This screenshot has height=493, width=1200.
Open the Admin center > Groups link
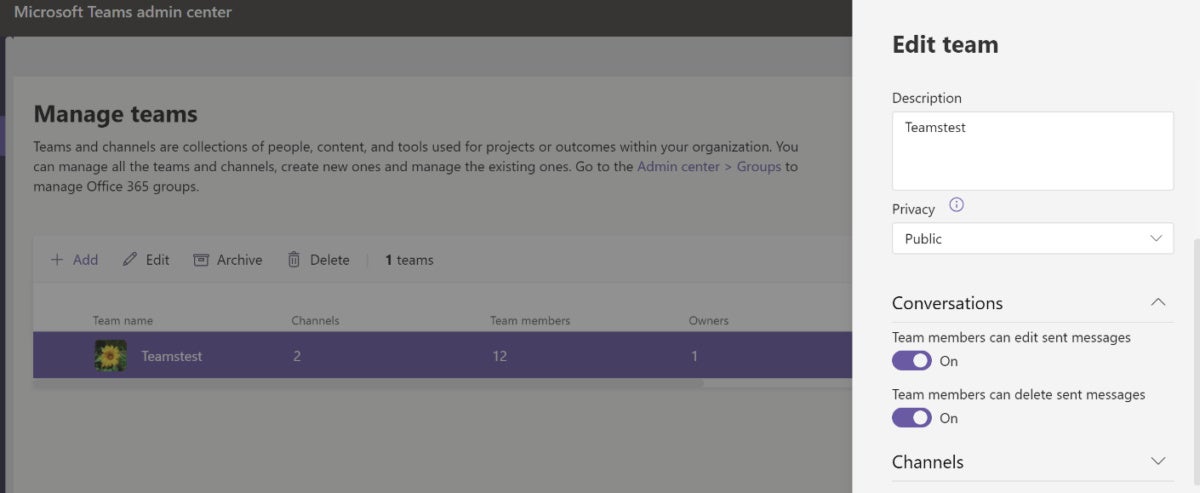click(709, 166)
